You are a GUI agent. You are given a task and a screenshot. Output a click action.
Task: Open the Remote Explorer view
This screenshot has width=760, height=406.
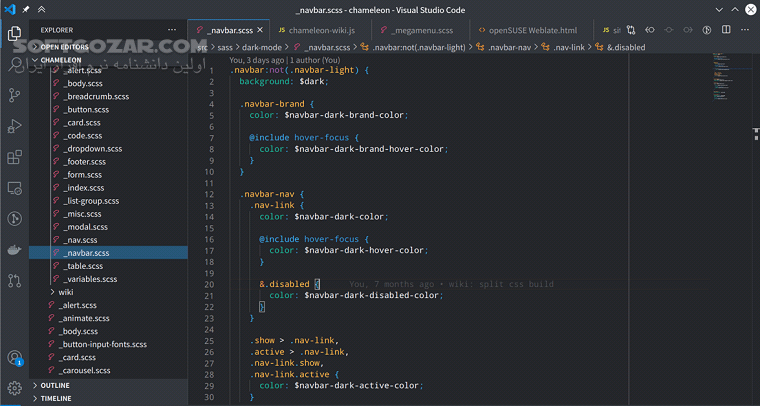(15, 188)
